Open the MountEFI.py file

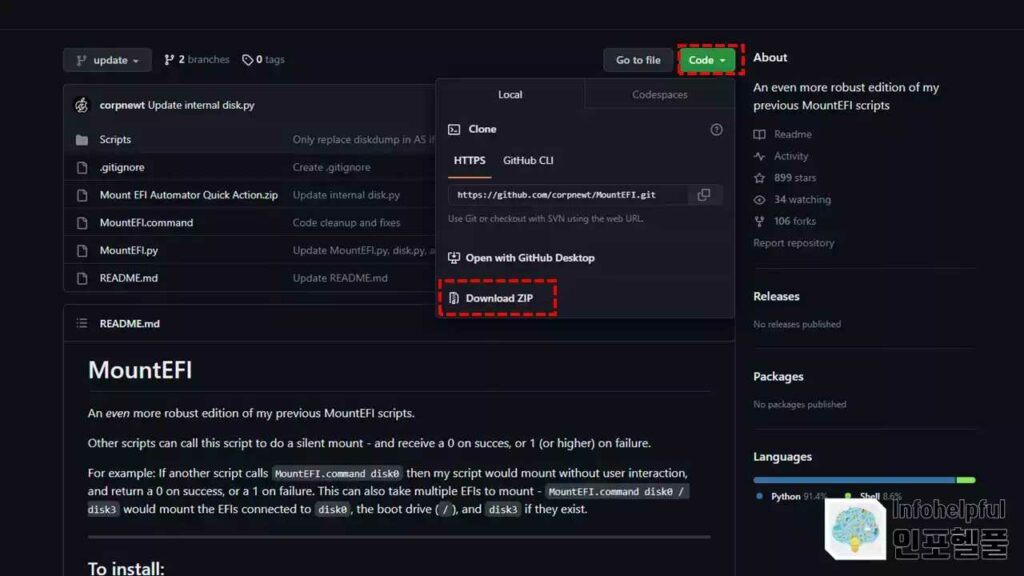(129, 250)
